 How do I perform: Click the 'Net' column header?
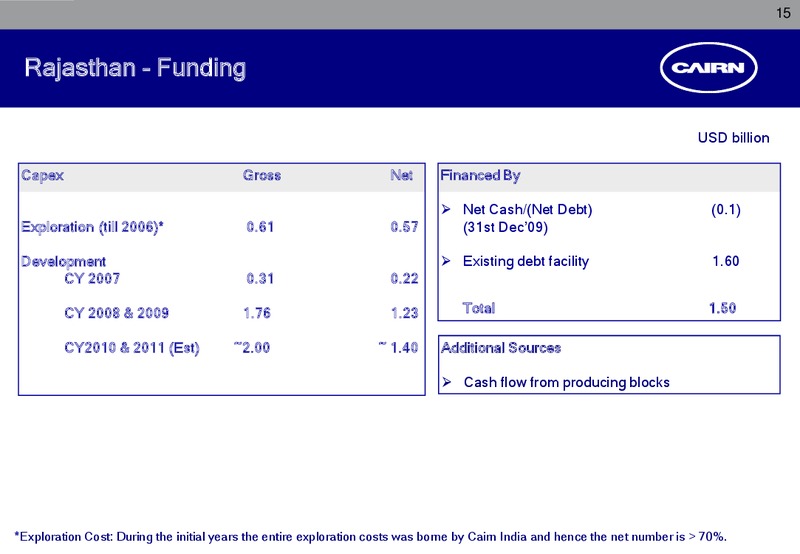(402, 175)
